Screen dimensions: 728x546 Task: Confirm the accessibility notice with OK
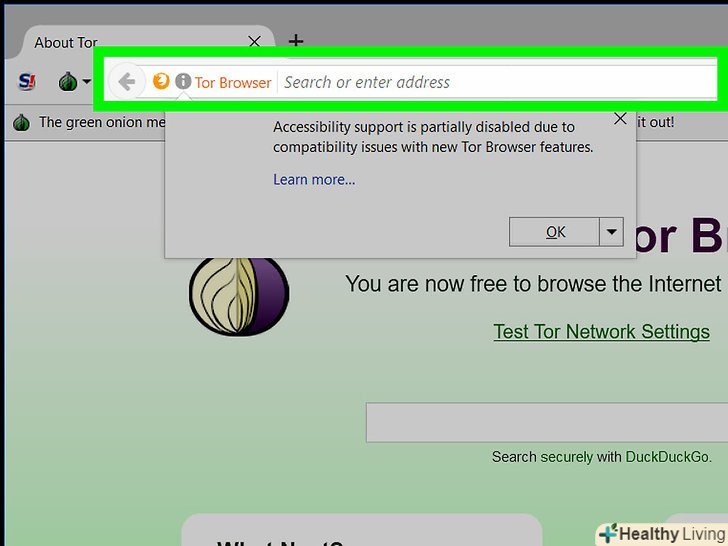(x=554, y=232)
